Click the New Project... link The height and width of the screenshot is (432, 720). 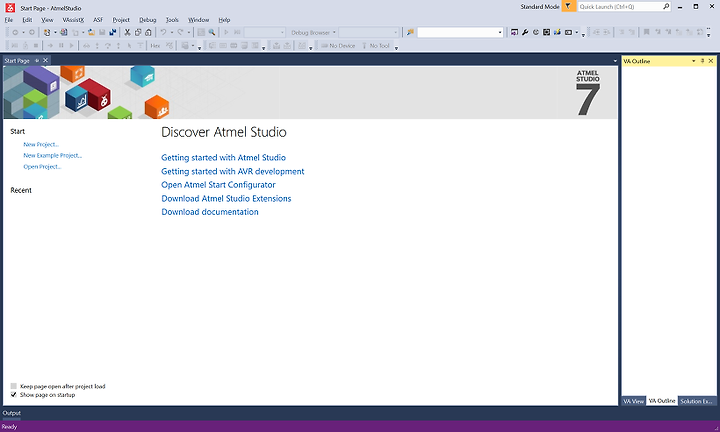(x=41, y=144)
